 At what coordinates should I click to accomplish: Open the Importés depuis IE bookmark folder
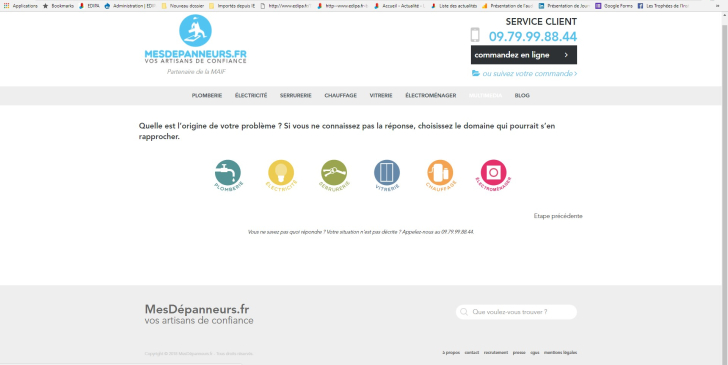pos(232,6)
